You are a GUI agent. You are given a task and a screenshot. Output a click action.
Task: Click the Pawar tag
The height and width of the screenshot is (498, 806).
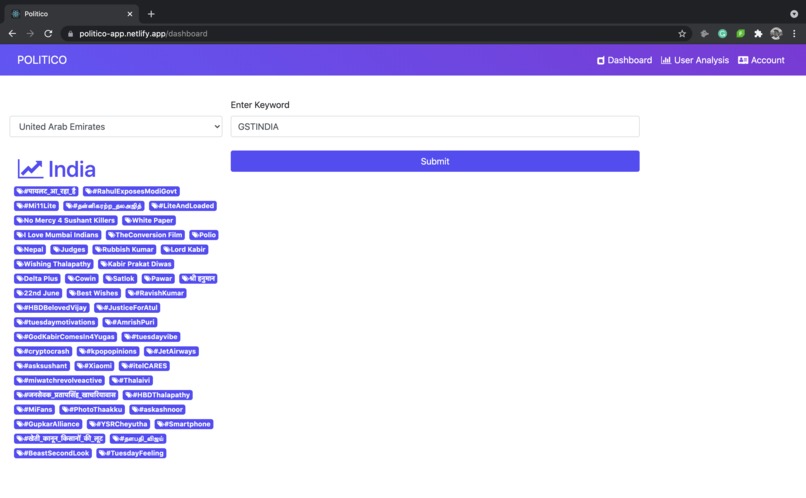click(158, 279)
